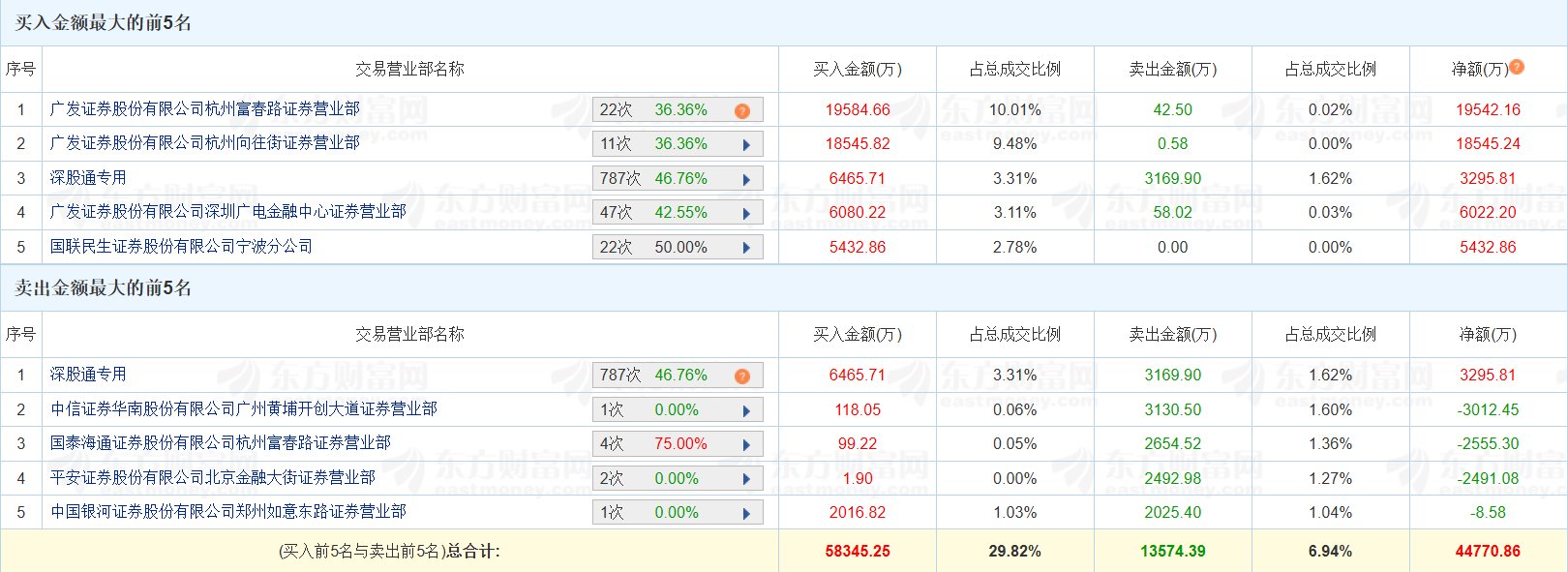Click the arrow icon for 国泰海通证券杭州富春路 row
The height and width of the screenshot is (572, 1568).
coord(746,445)
